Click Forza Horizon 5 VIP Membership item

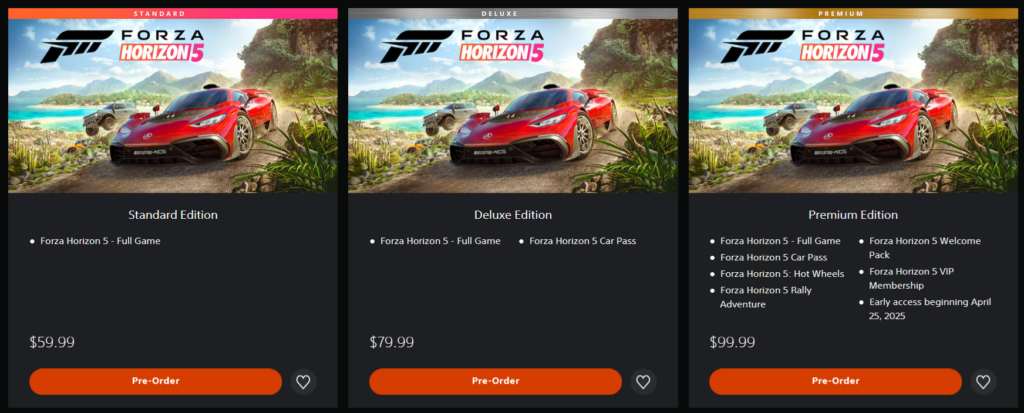[911, 278]
